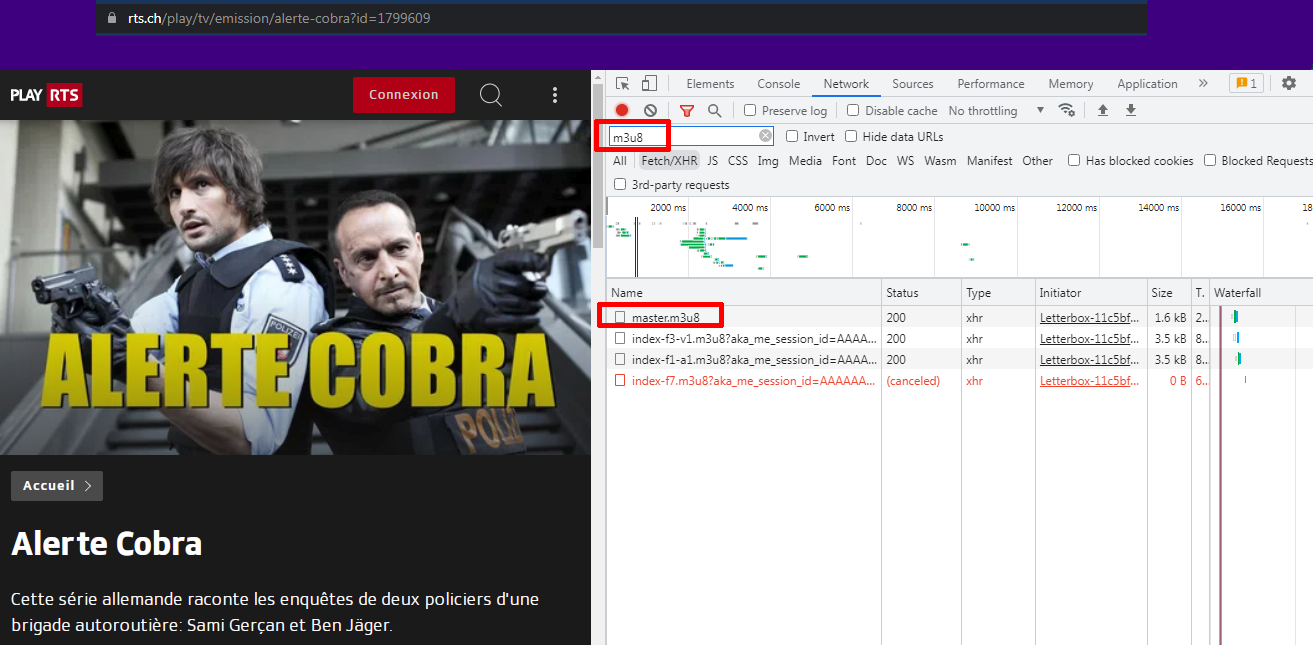Tick the Invert checkbox

coord(792,137)
